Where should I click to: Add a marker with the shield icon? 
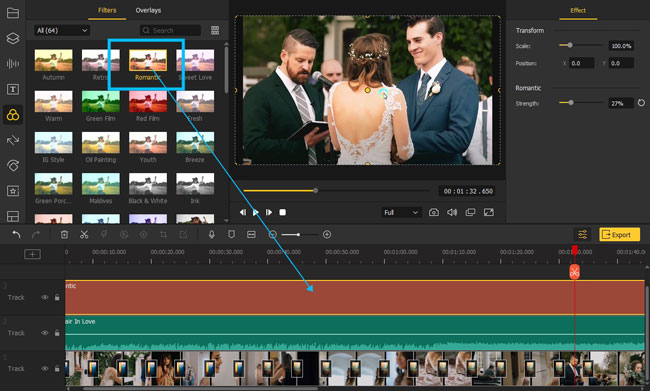pos(231,235)
